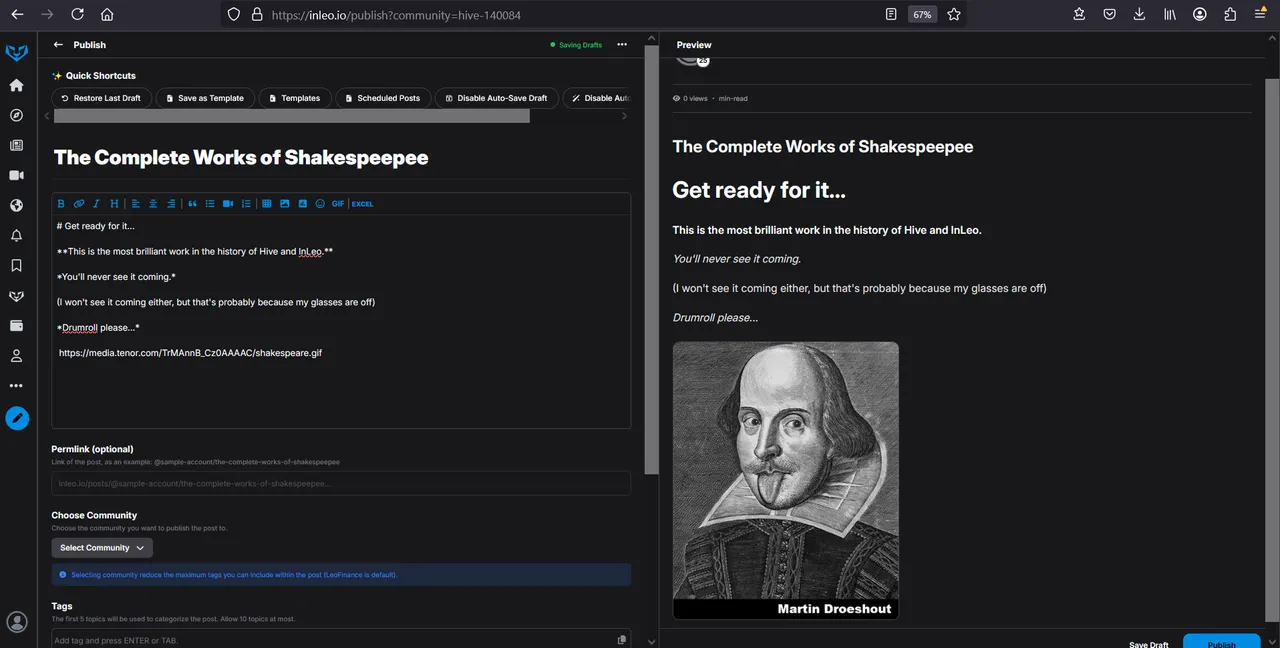
Task: Align text left in the editor
Action: (x=136, y=204)
